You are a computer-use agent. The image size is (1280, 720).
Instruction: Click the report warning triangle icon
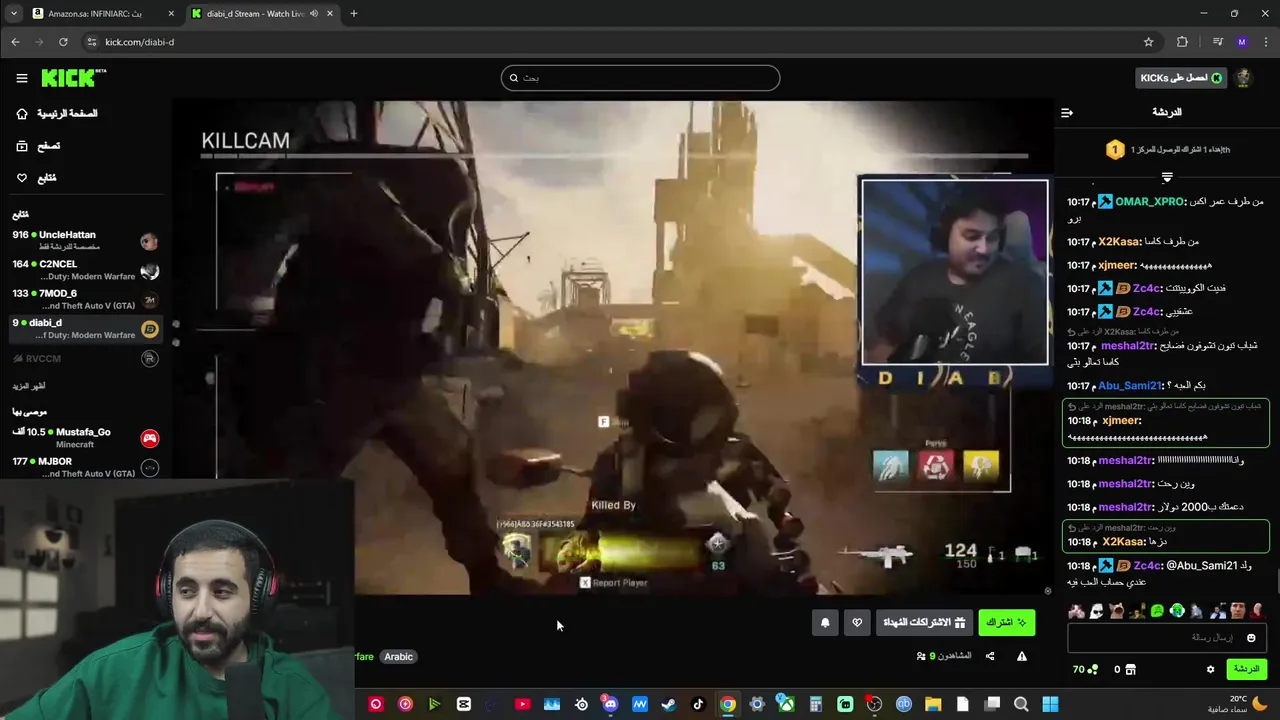point(1022,656)
